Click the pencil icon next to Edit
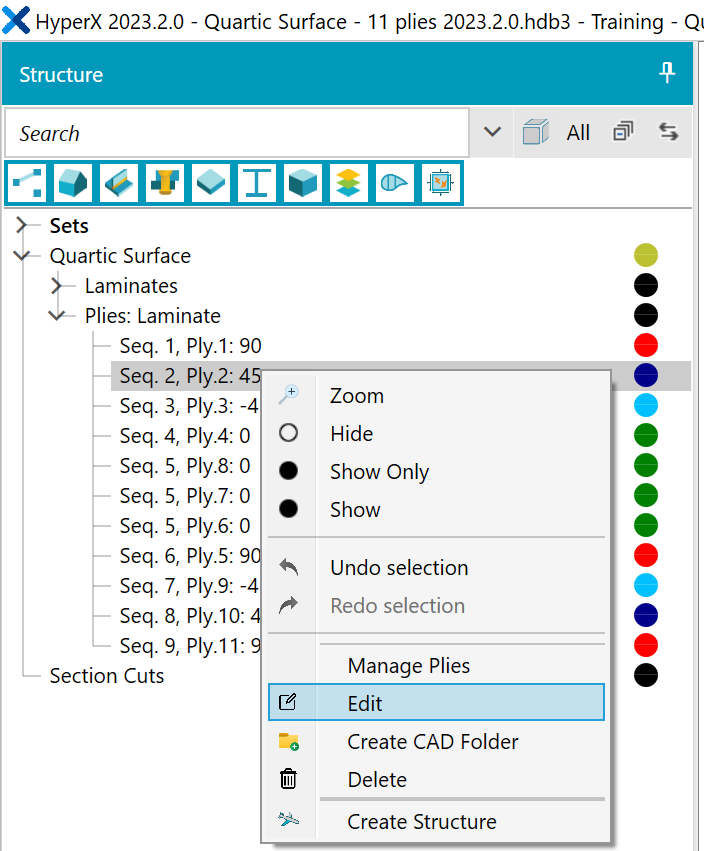704x851 pixels. coord(288,702)
